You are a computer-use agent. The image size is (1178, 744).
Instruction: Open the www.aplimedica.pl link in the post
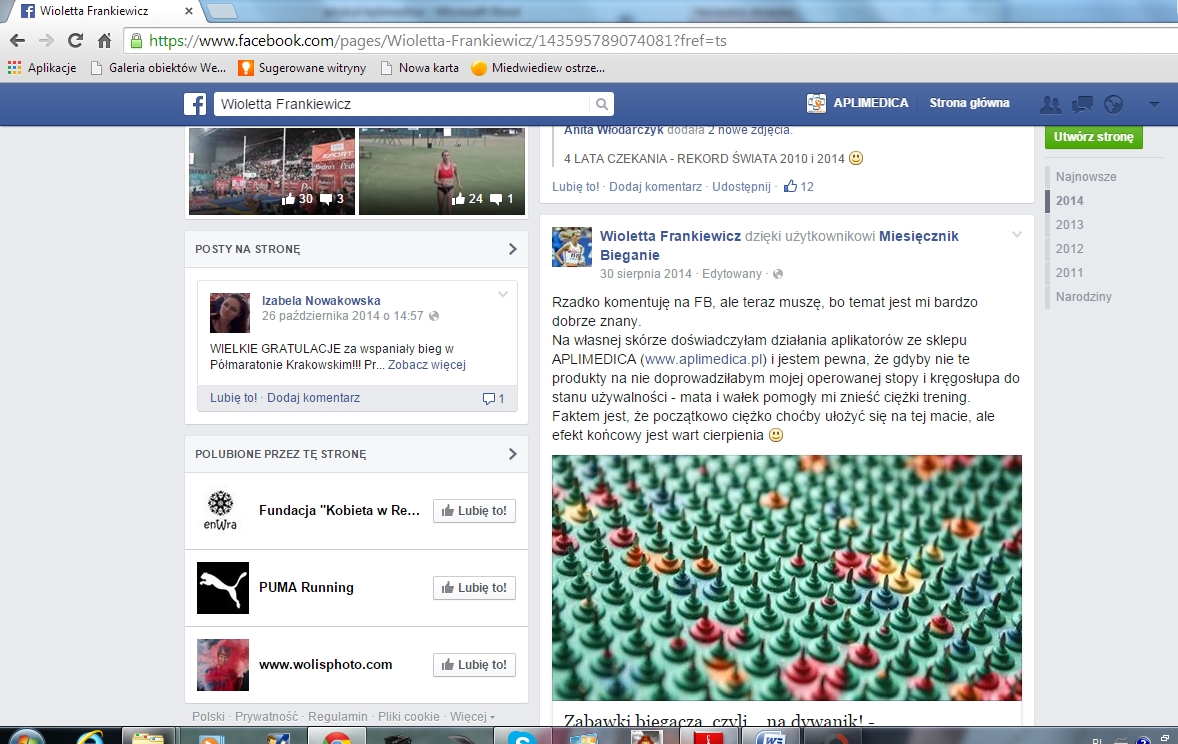coord(703,359)
